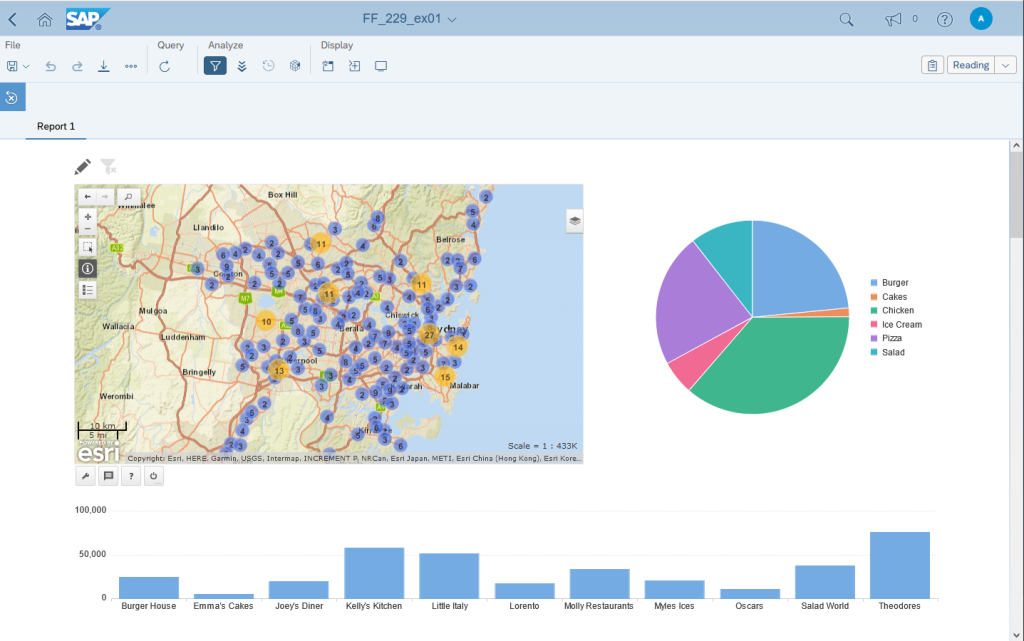Open the map legend list icon

click(x=87, y=289)
